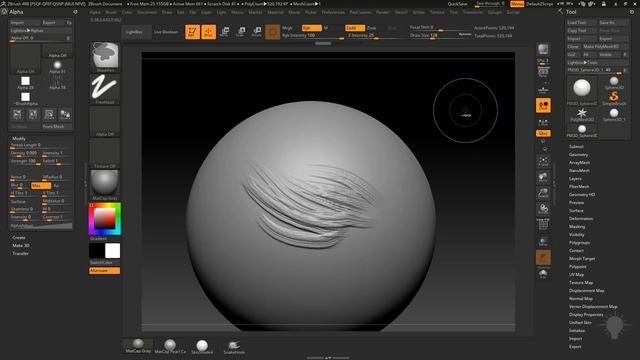This screenshot has width=640, height=360.
Task: Select the Sphere3D_1 tool
Action: 614,114
